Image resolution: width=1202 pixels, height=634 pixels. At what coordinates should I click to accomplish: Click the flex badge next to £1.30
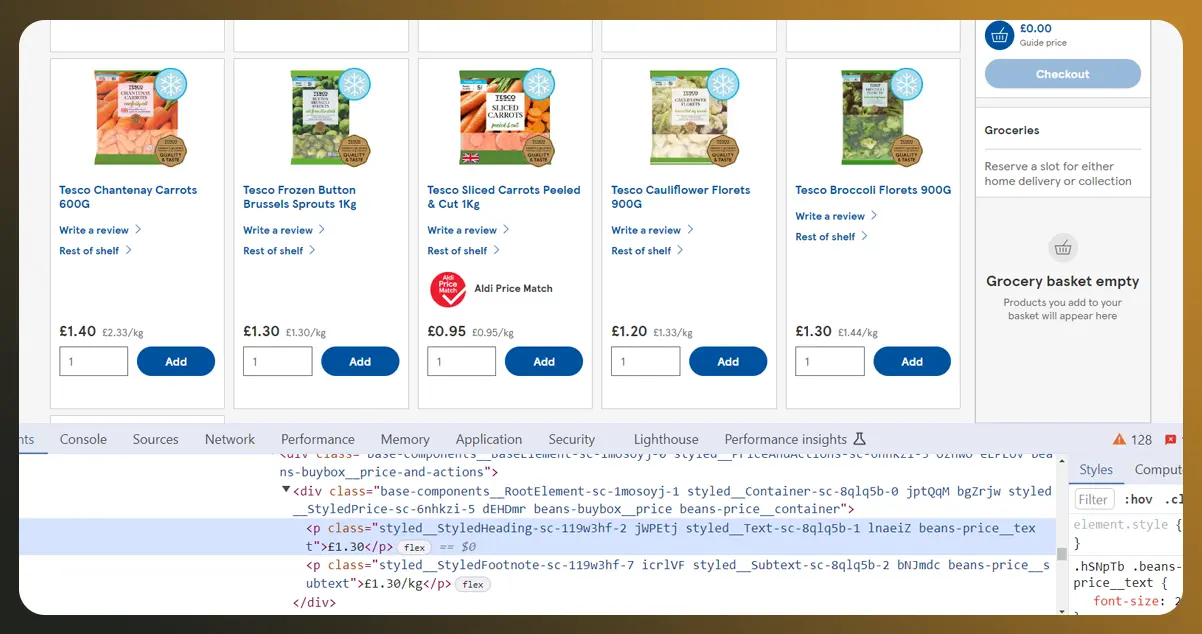(414, 548)
